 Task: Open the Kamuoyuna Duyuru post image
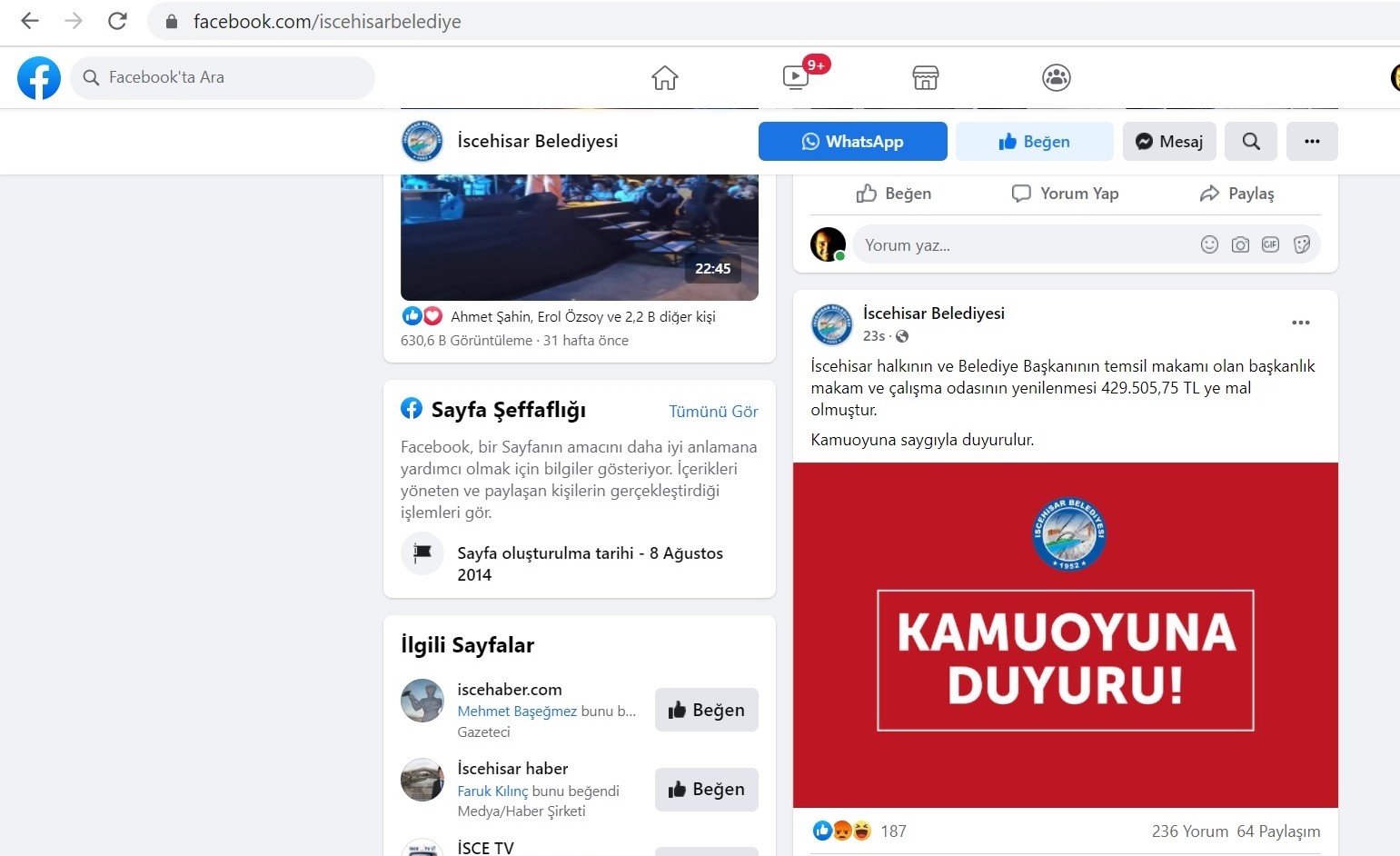pyautogui.click(x=1065, y=634)
